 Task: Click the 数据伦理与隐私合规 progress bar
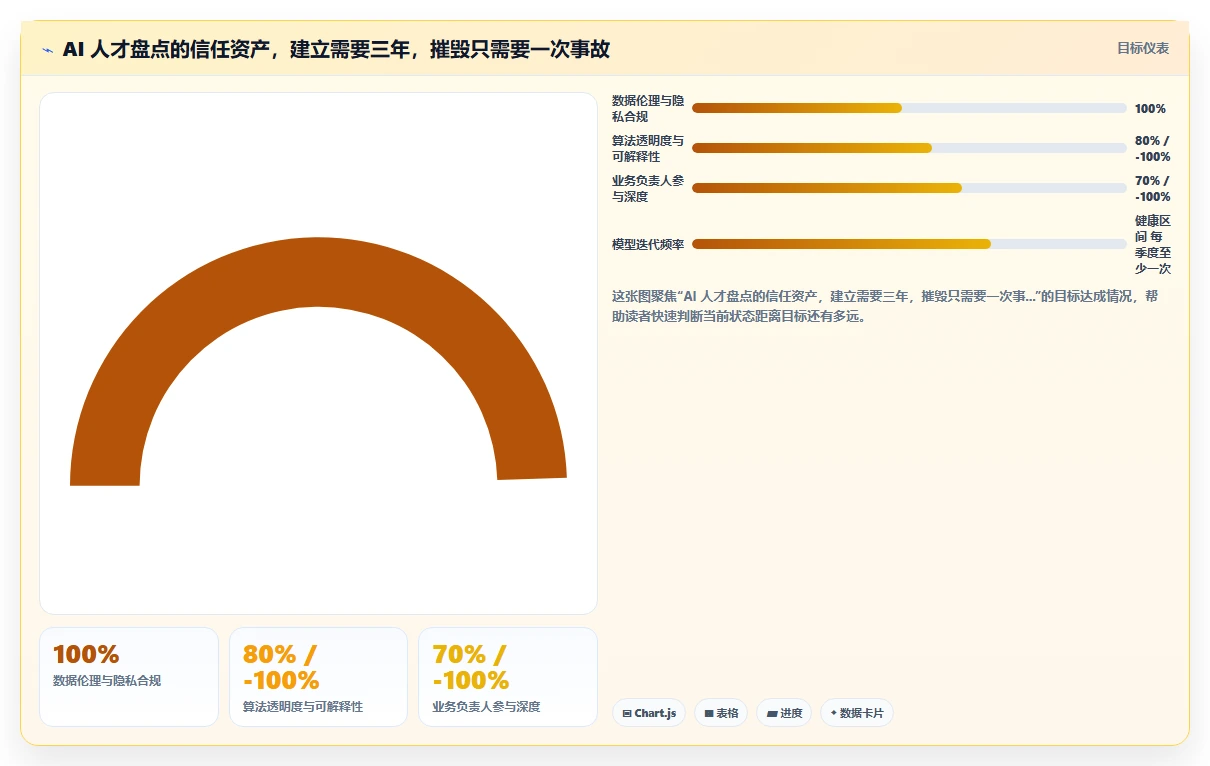pyautogui.click(x=909, y=108)
